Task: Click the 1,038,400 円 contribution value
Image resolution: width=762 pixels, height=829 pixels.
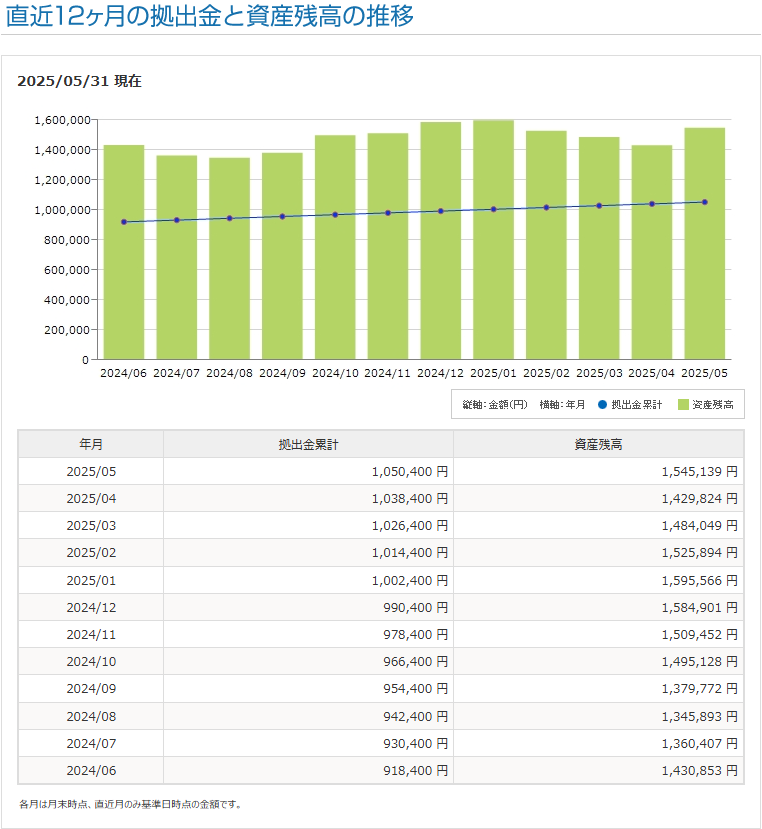Action: coord(410,499)
